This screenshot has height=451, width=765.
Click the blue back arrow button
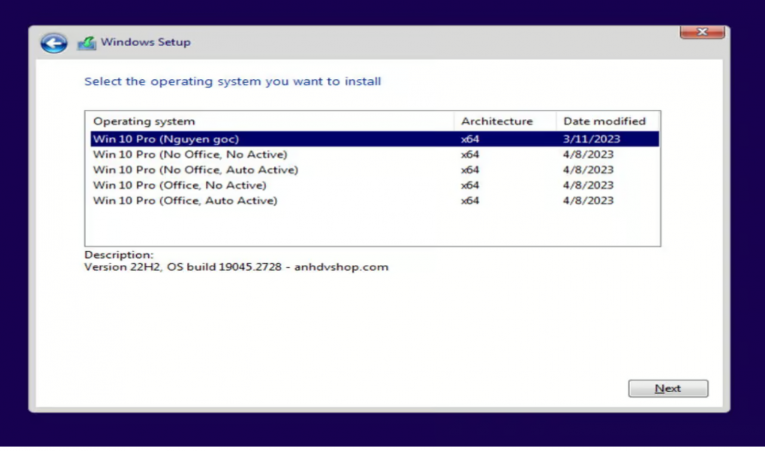click(x=54, y=43)
